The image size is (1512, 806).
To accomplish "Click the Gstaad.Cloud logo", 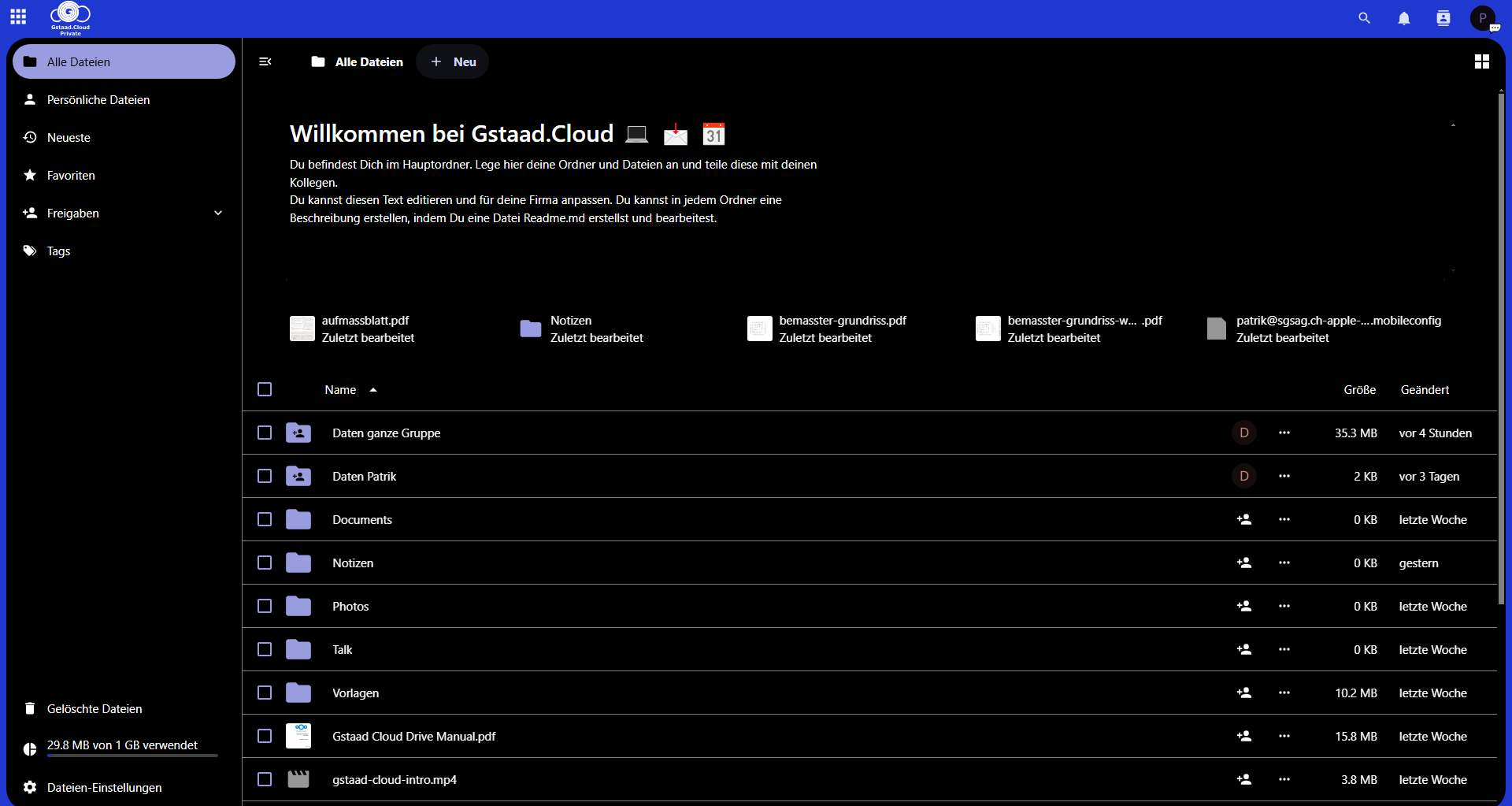I will 70,17.
